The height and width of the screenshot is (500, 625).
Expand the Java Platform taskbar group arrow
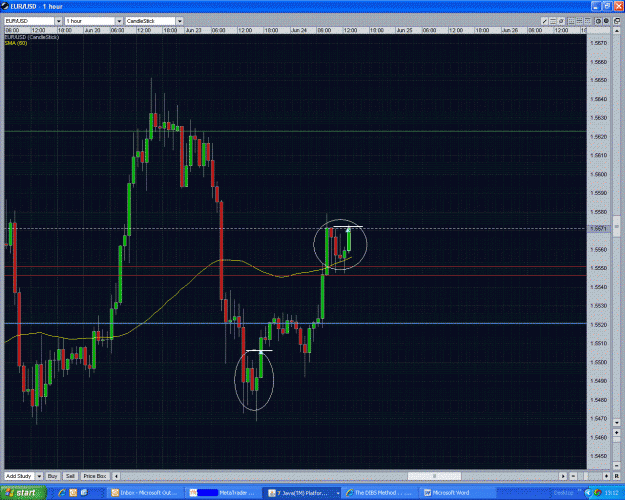tap(338, 493)
